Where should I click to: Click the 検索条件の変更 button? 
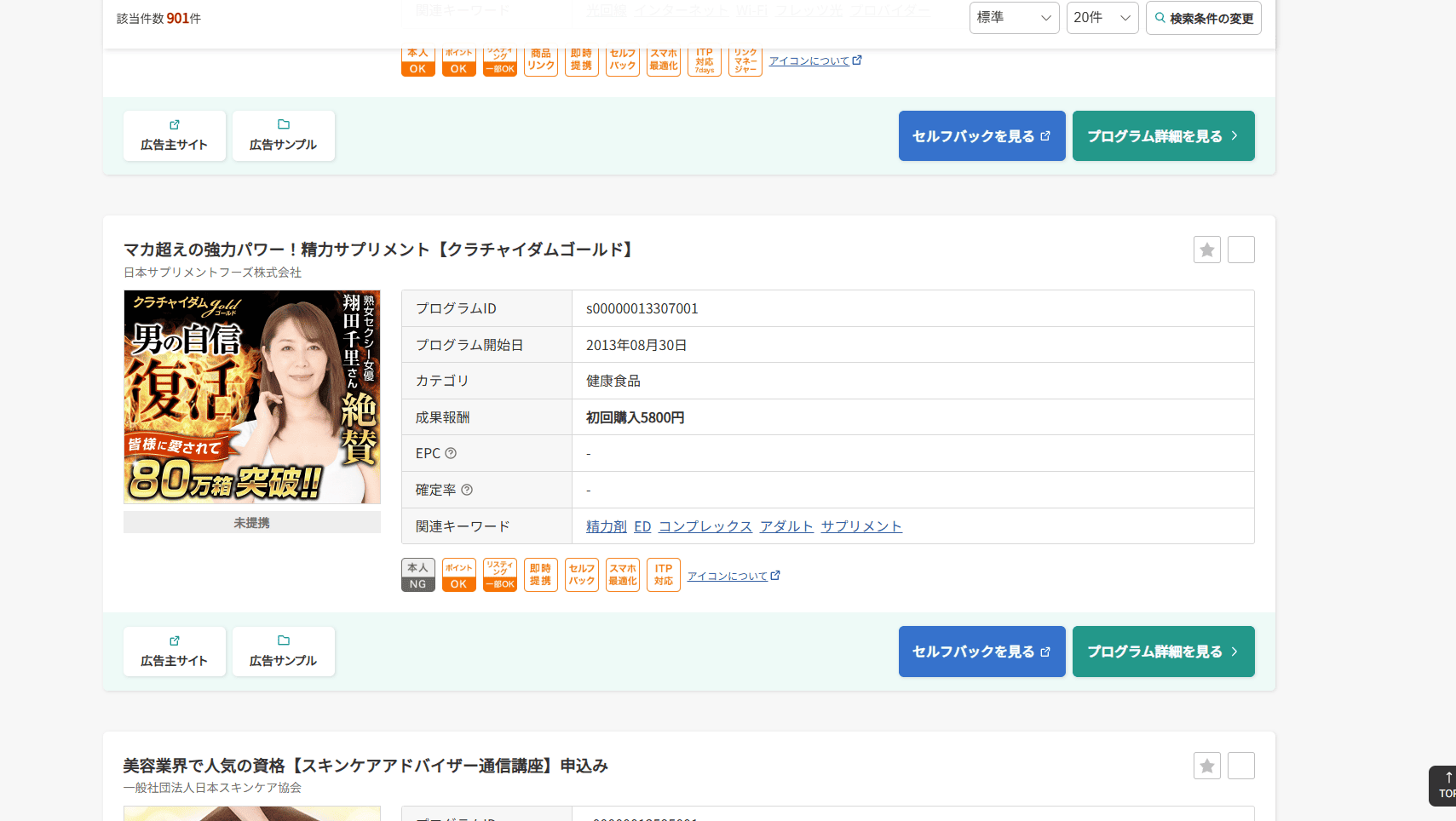pos(1204,18)
